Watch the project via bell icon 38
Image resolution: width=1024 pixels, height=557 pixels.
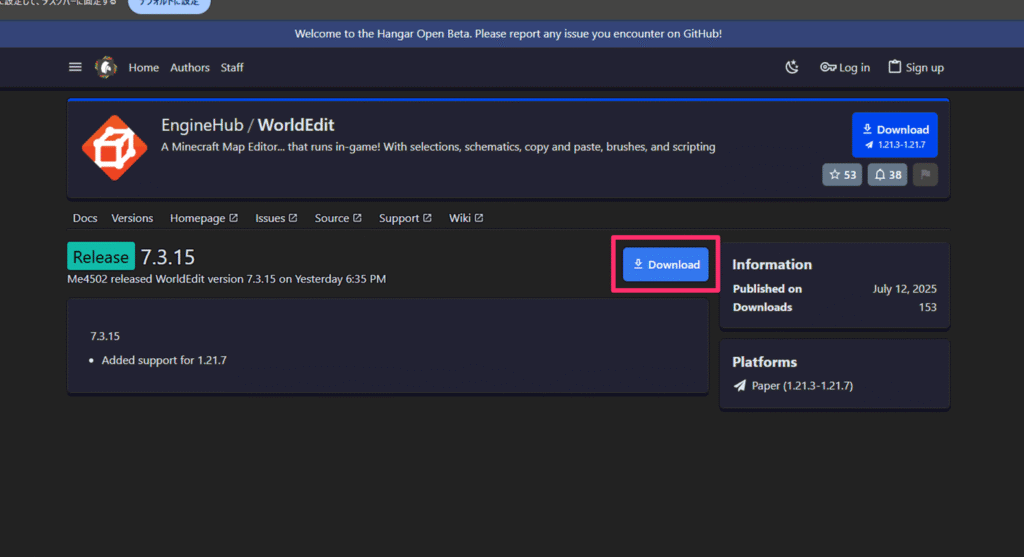(888, 174)
